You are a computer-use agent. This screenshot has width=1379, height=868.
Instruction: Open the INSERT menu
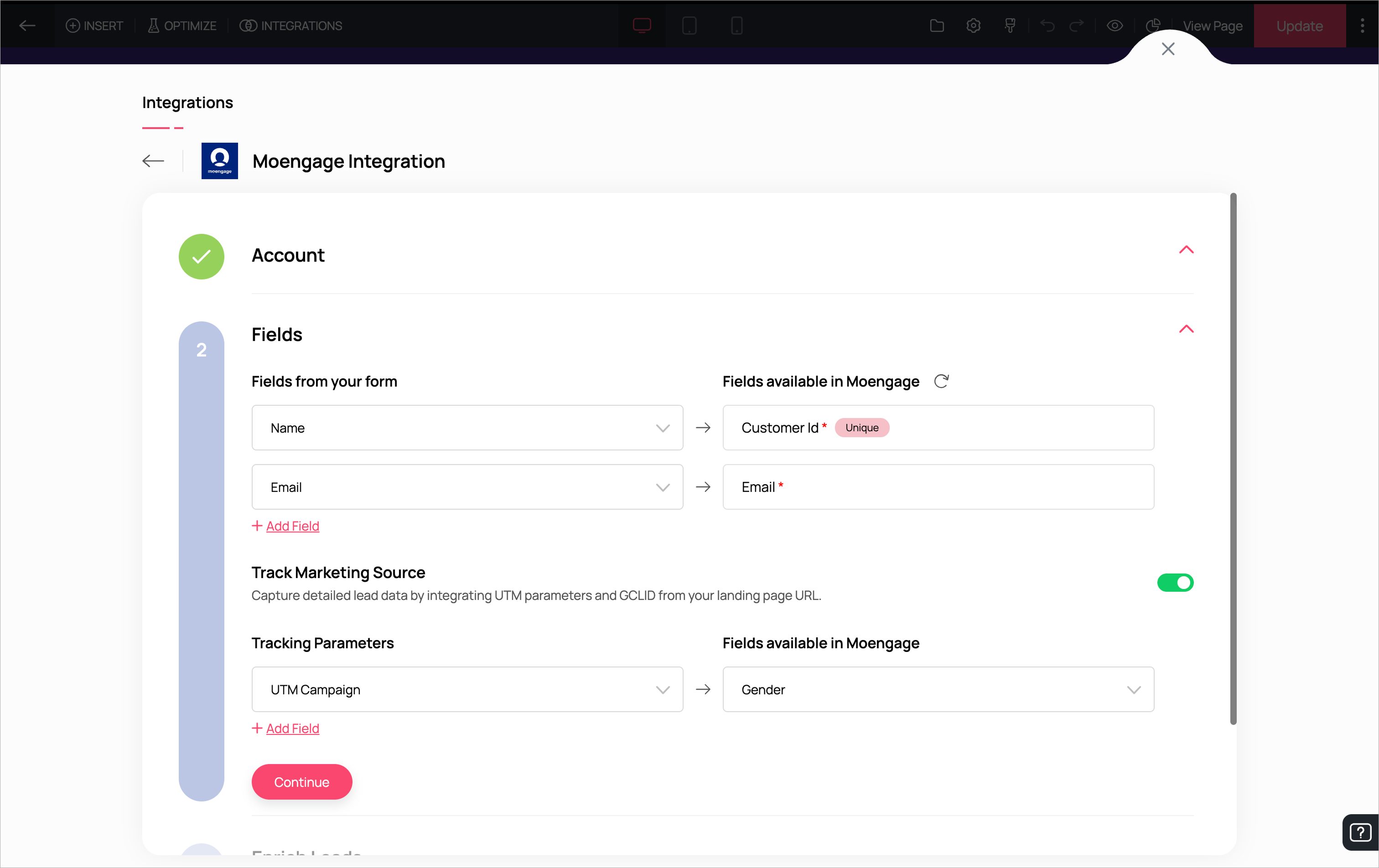(94, 26)
